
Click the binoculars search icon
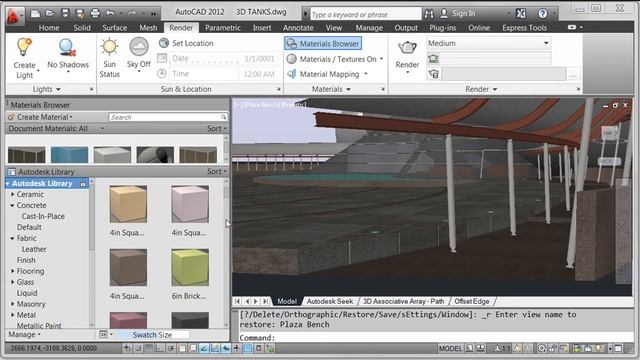429,14
